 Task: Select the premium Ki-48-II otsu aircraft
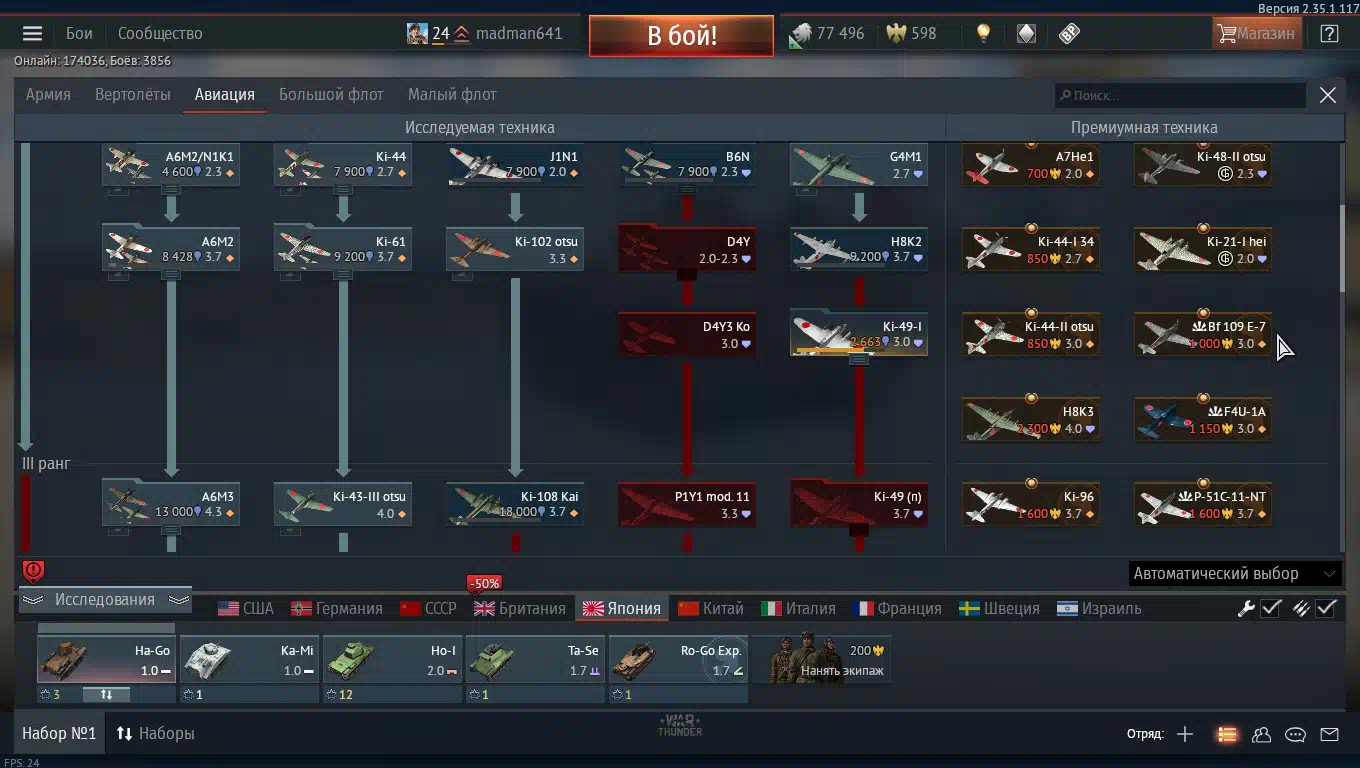[1203, 165]
